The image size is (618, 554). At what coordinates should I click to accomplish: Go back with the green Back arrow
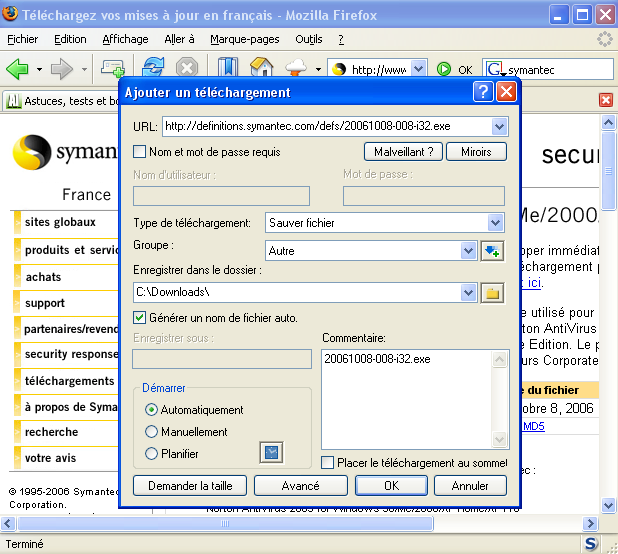coord(17,69)
